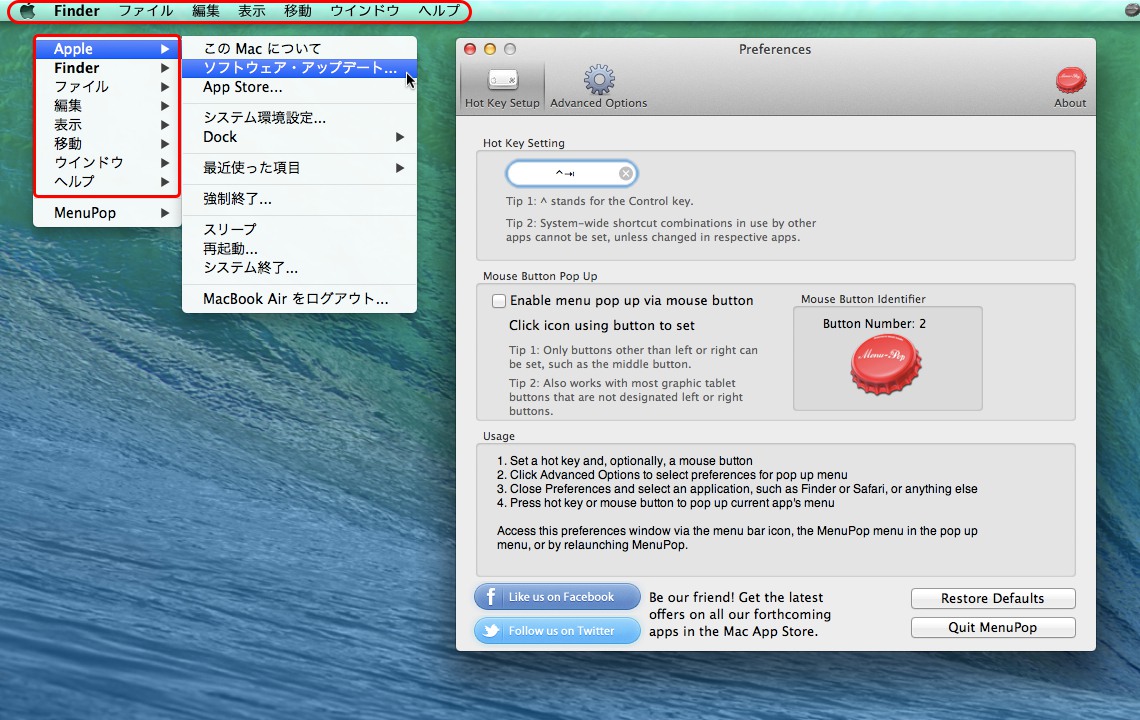Select ファイル in the popup menu
Image resolution: width=1140 pixels, height=720 pixels.
pos(107,87)
